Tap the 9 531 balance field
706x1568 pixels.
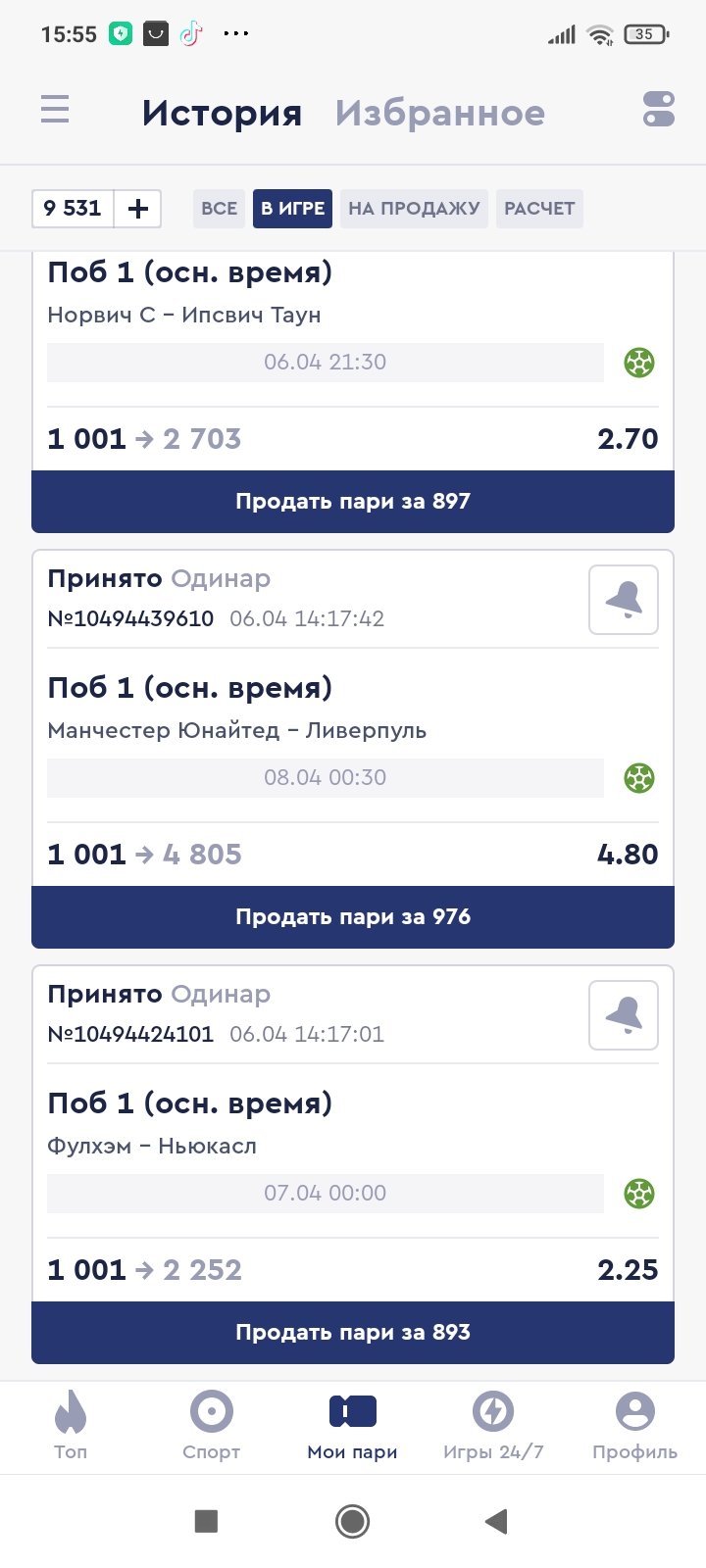point(73,209)
